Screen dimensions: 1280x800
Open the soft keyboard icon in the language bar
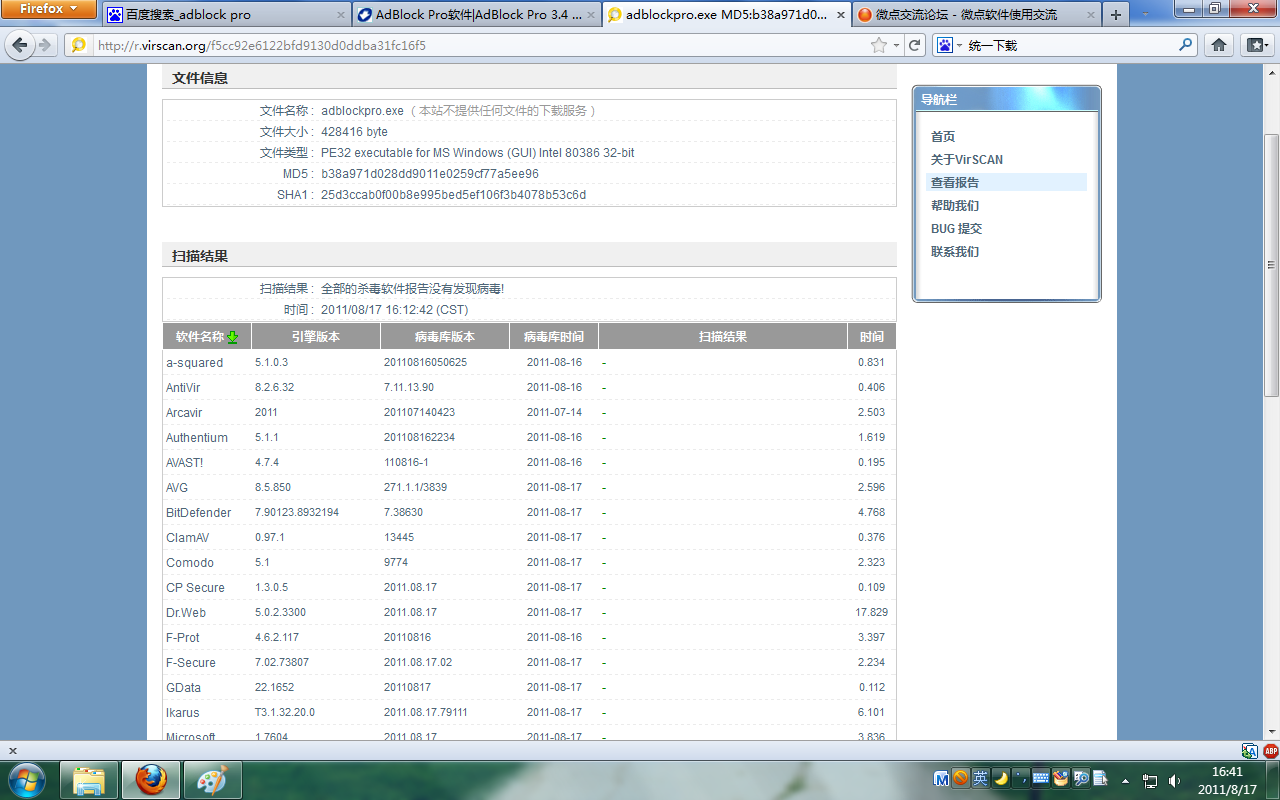coord(1040,778)
